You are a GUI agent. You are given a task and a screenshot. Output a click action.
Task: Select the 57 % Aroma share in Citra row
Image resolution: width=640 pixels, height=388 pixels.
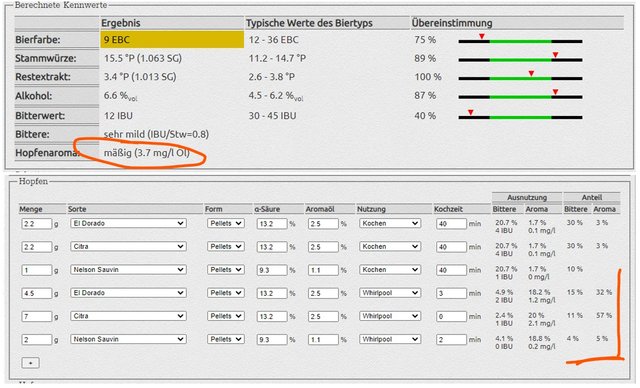point(604,315)
